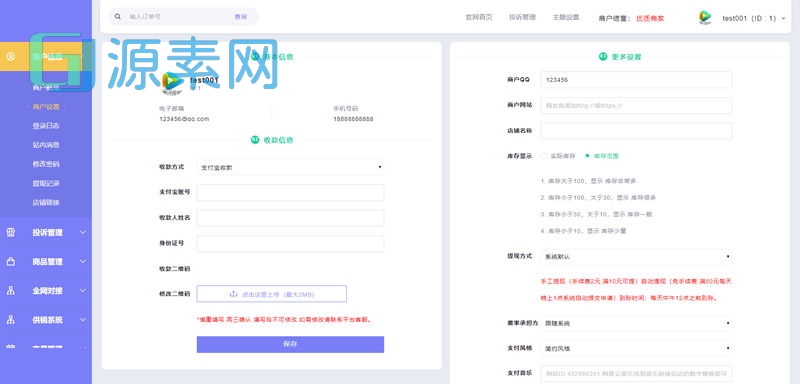Image resolution: width=800 pixels, height=384 pixels.
Task: Open 主题设置 in the top navigation
Action: [x=565, y=17]
